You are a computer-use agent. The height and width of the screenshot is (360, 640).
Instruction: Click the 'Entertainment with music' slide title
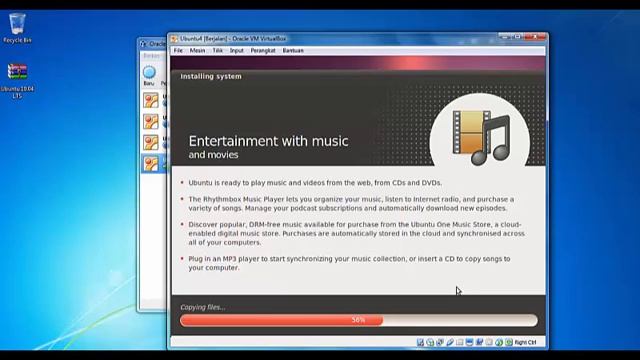[269, 141]
